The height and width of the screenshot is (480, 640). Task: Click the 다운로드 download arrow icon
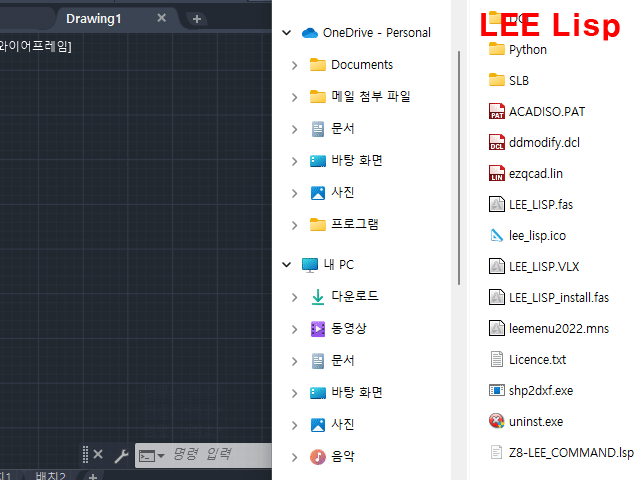318,297
